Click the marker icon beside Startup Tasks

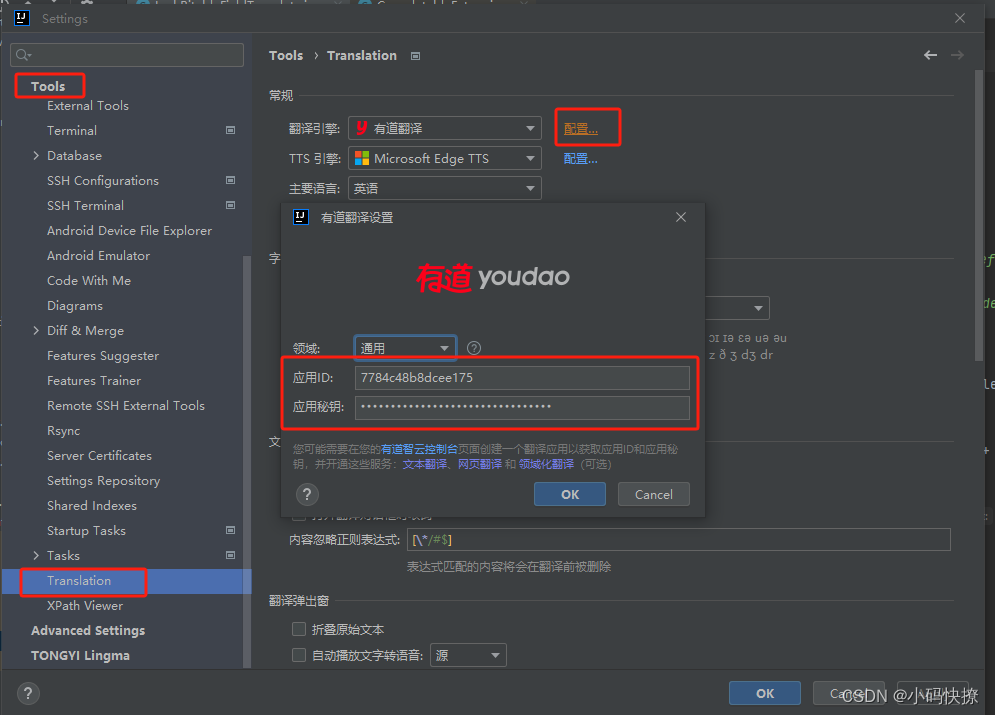click(230, 530)
